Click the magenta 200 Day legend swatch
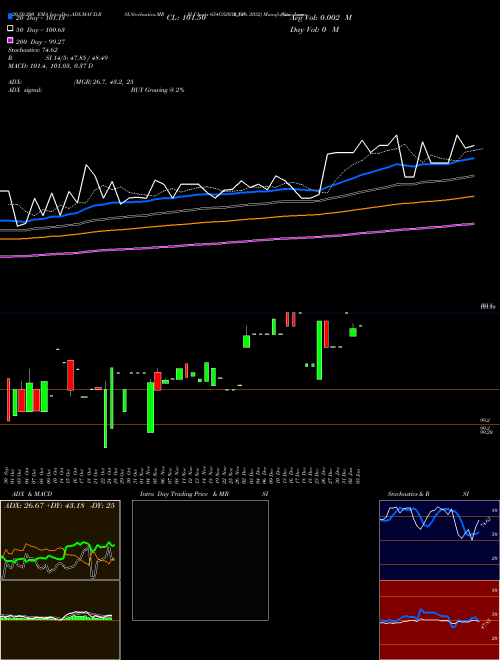This screenshot has width=500, height=660. click(x=10, y=40)
